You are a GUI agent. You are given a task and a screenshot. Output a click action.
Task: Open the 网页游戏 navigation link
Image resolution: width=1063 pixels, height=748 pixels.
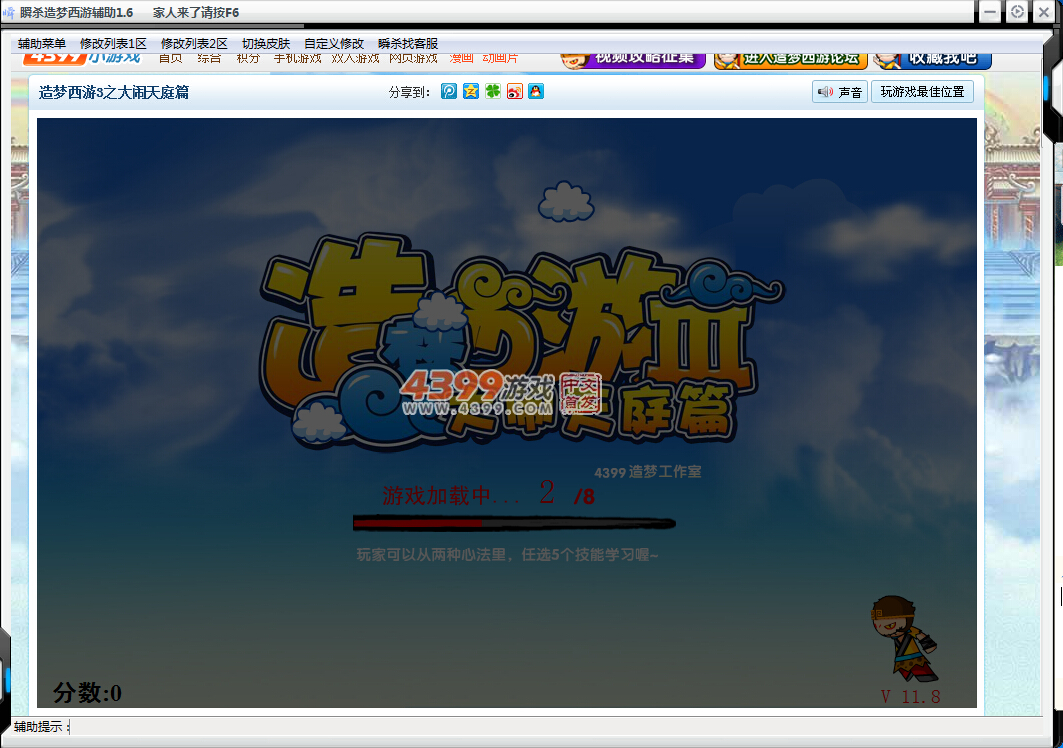pyautogui.click(x=414, y=59)
